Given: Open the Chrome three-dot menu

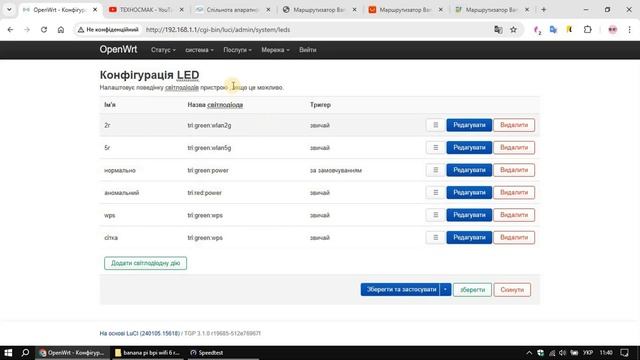Looking at the screenshot, I should (629, 29).
